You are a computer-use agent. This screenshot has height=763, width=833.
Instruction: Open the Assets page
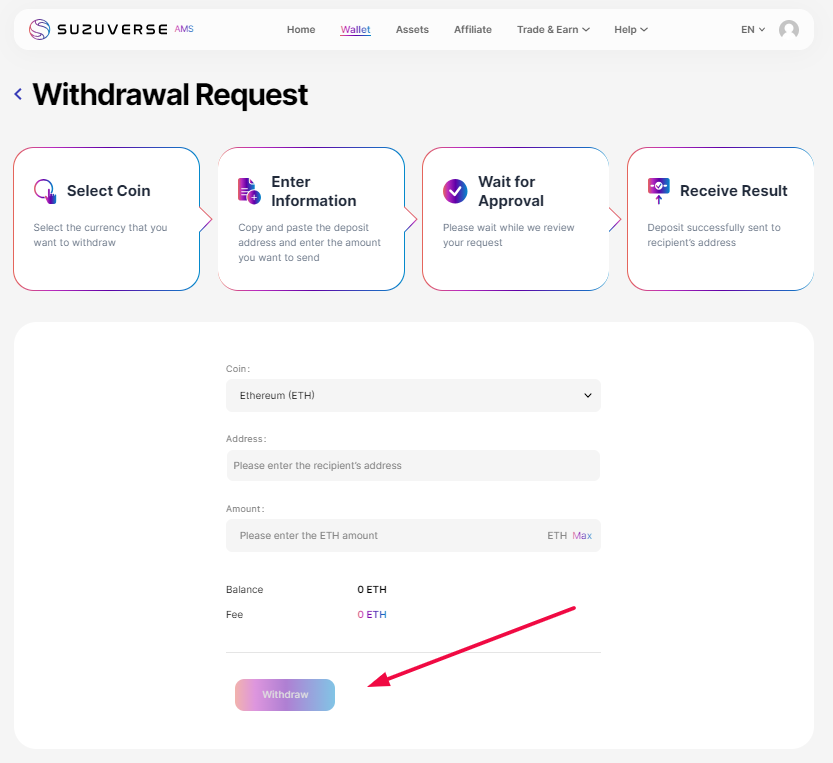[412, 30]
